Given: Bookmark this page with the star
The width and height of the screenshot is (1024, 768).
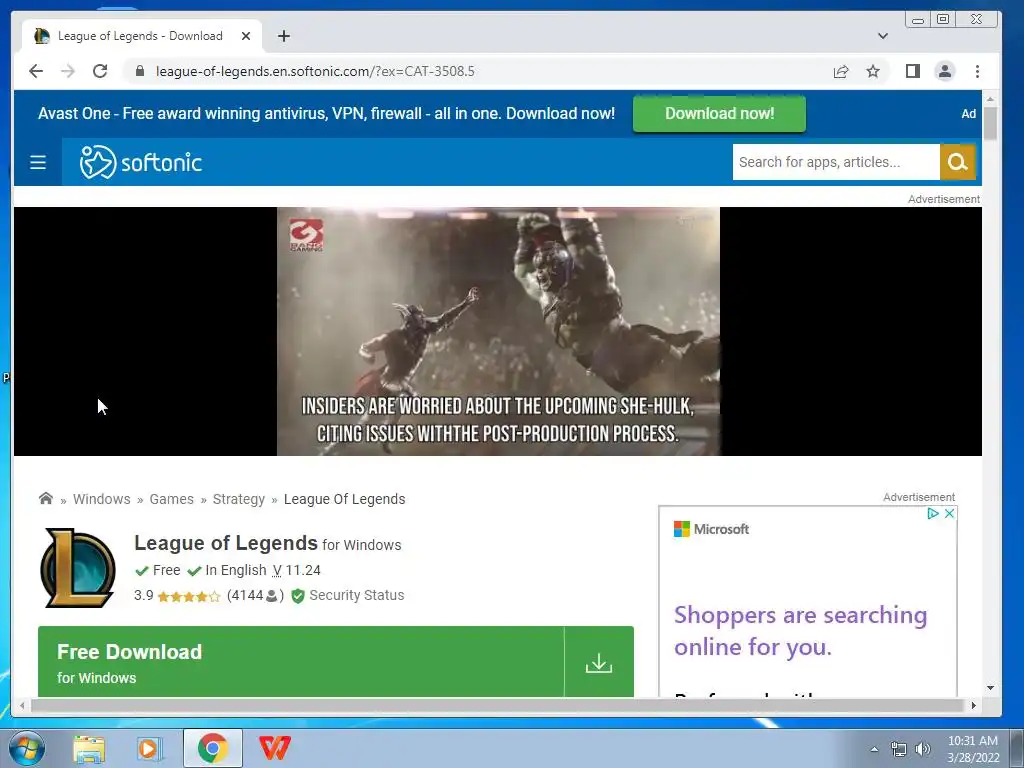Looking at the screenshot, I should pos(873,71).
